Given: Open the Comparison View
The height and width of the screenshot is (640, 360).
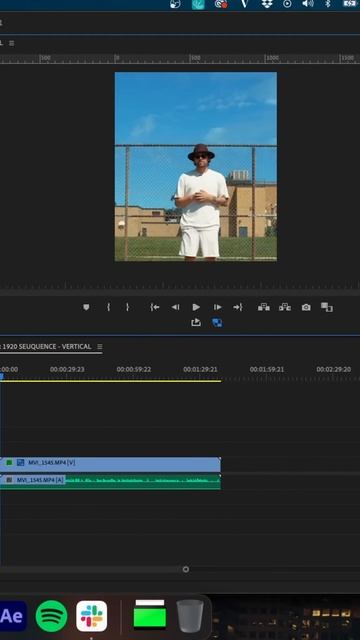Looking at the screenshot, I should point(327,307).
